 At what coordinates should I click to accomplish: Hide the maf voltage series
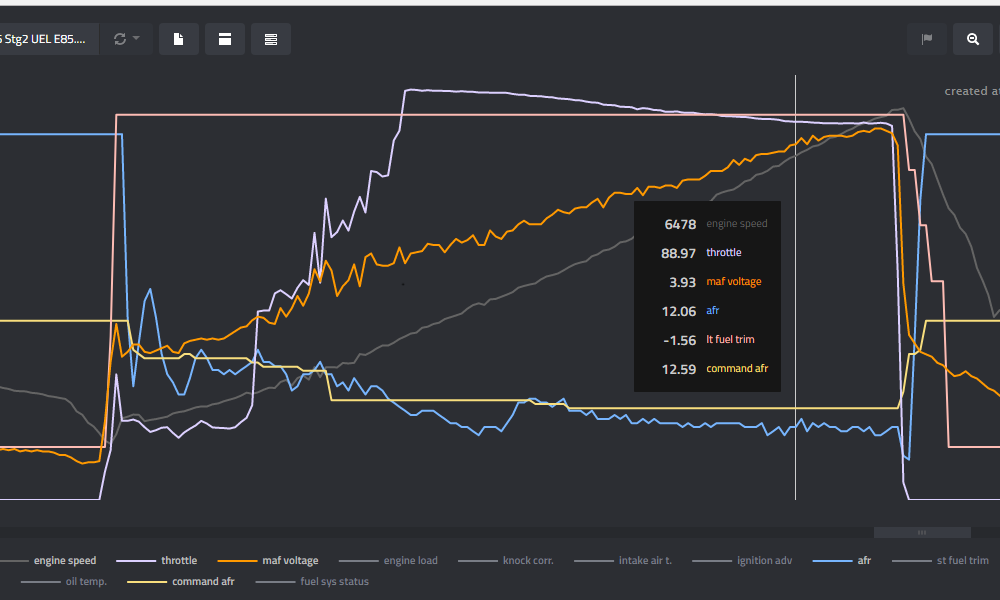click(290, 561)
